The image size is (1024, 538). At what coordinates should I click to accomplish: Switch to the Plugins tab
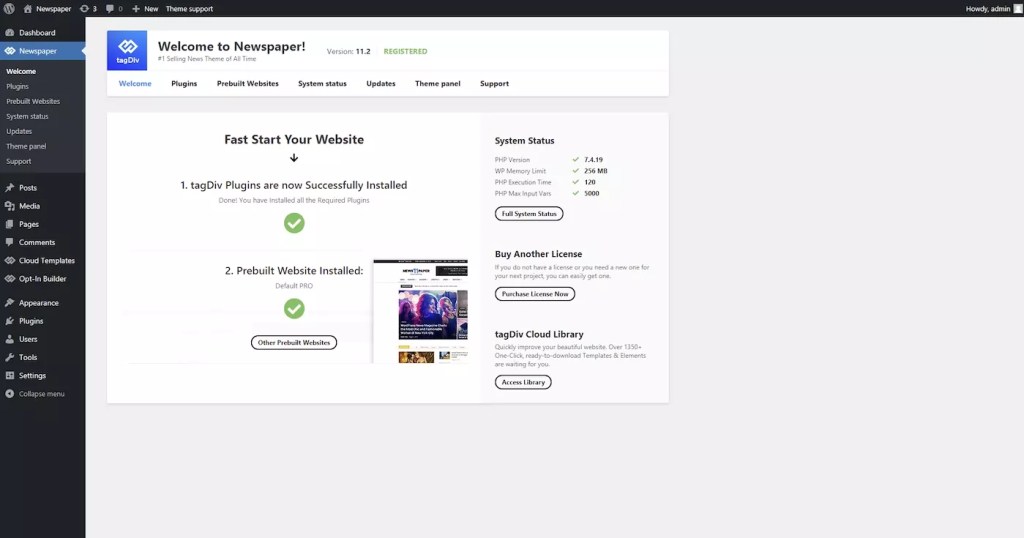coord(184,84)
